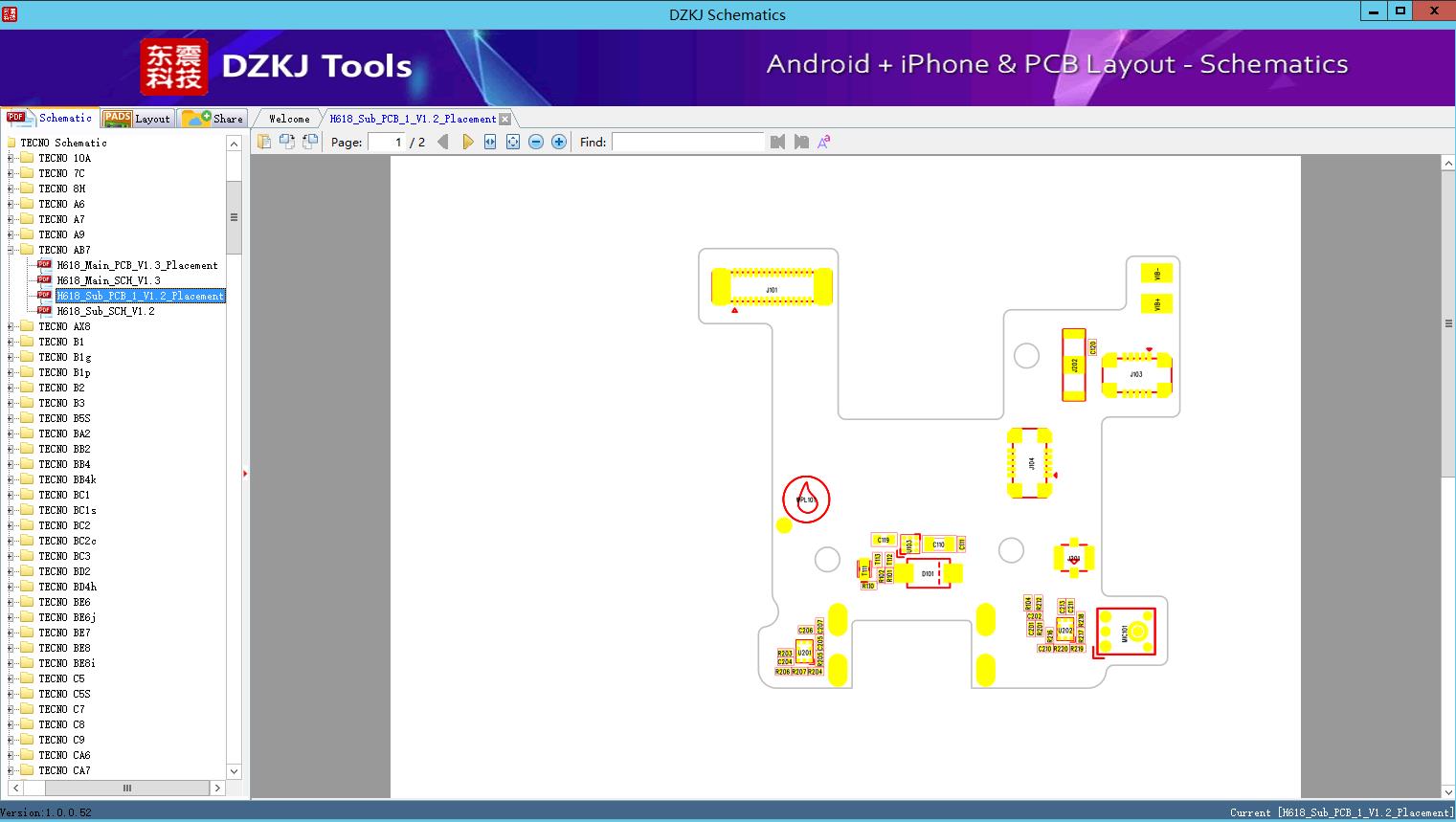
Task: Expand the TECNO A6 folder
Action: 11,204
